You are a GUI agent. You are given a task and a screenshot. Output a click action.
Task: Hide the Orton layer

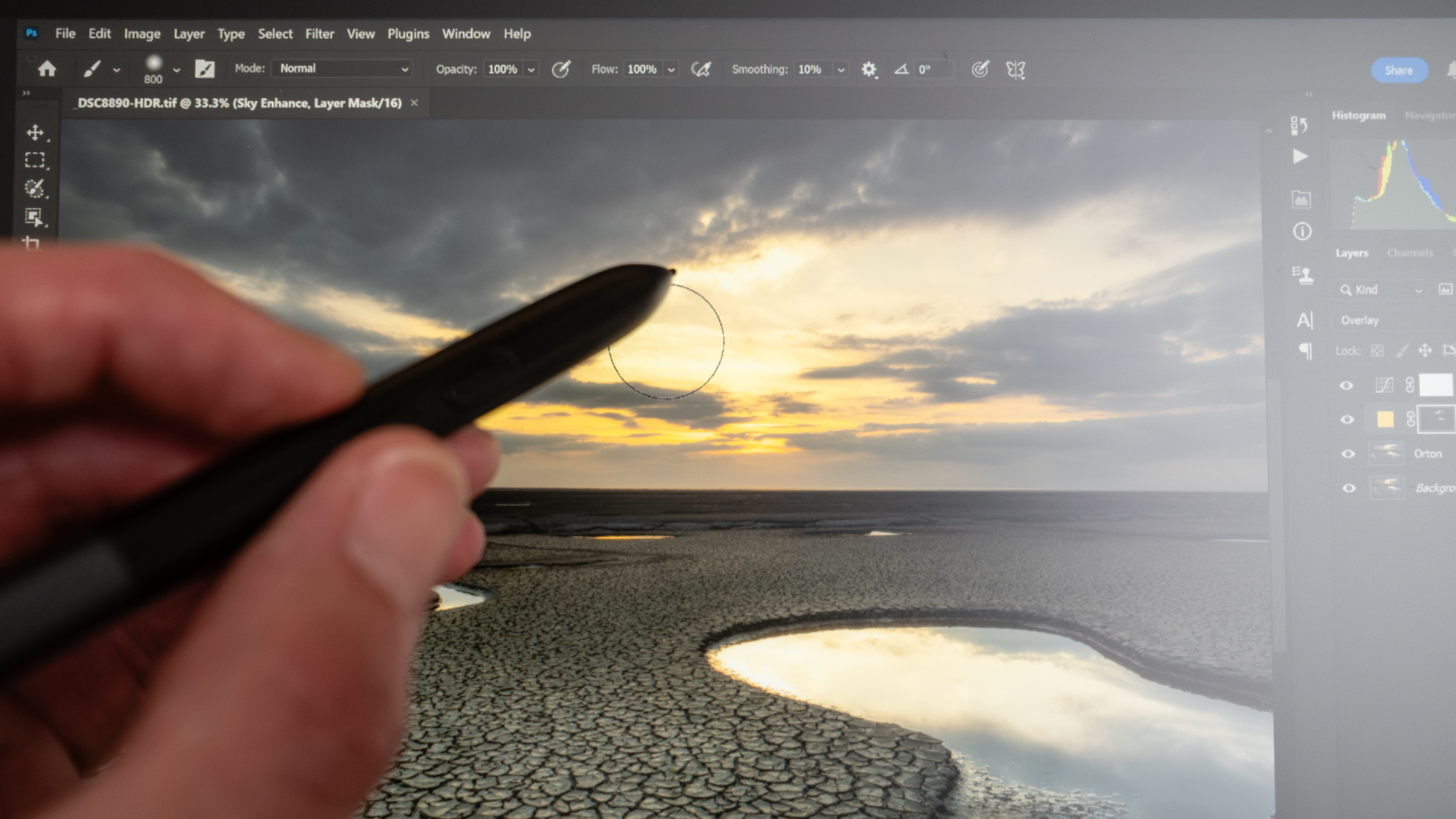(1348, 454)
